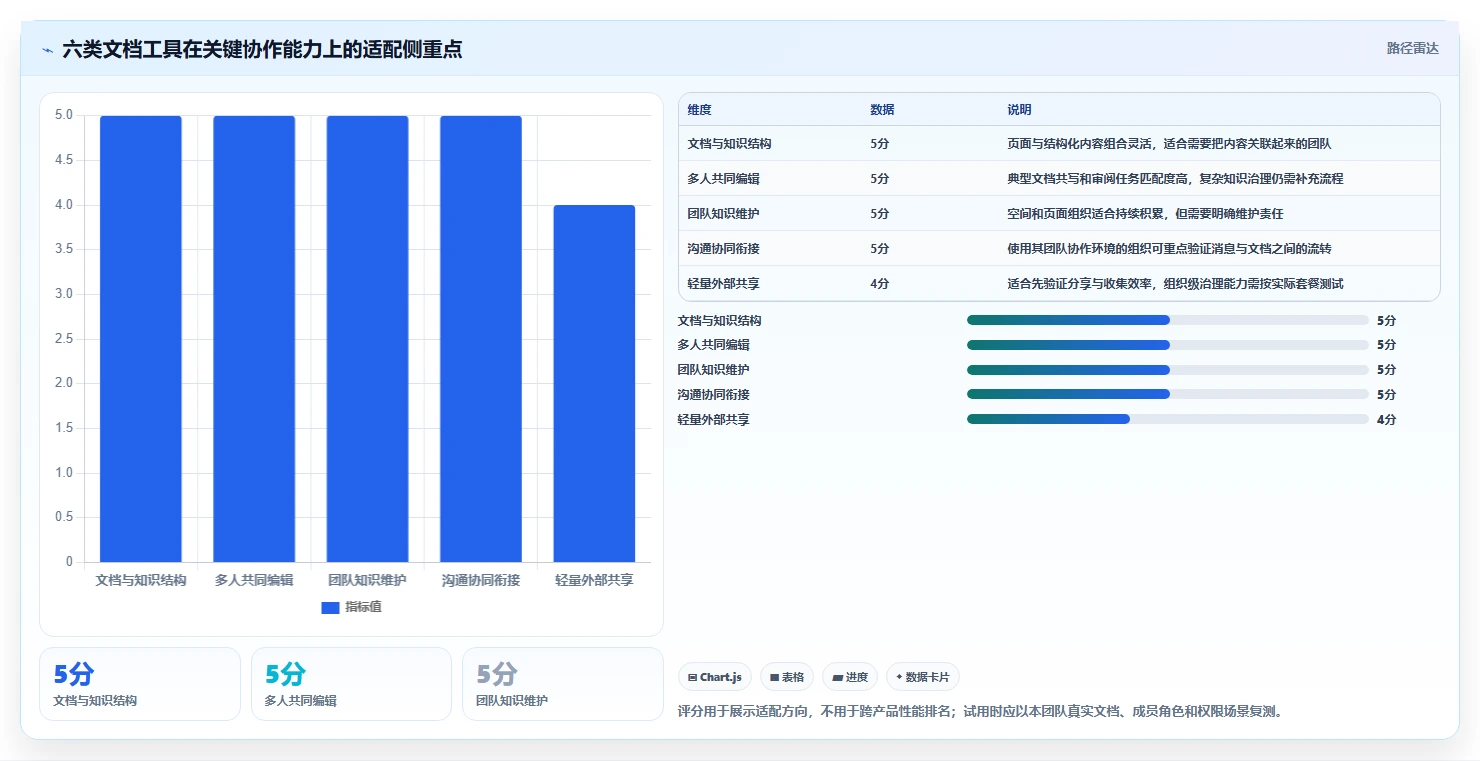Screen dimensions: 1480x761
Task: Click the 数据卡片 chip
Action: pyautogui.click(x=923, y=677)
